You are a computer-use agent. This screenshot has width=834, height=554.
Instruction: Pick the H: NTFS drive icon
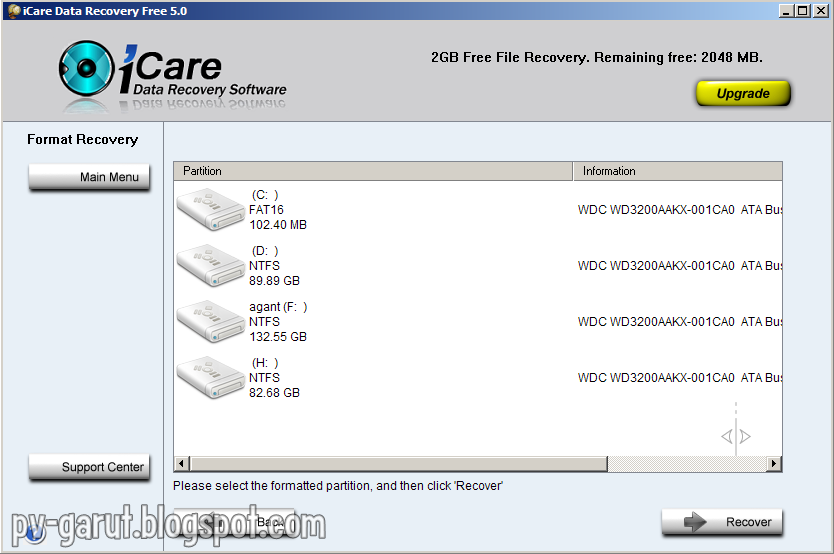tap(211, 377)
